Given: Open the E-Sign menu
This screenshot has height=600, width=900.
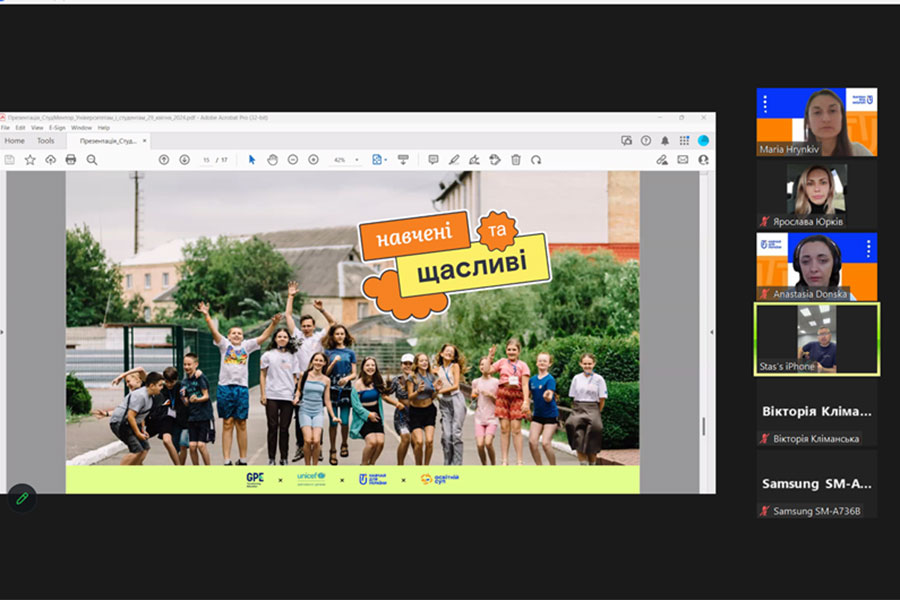Looking at the screenshot, I should pos(57,127).
